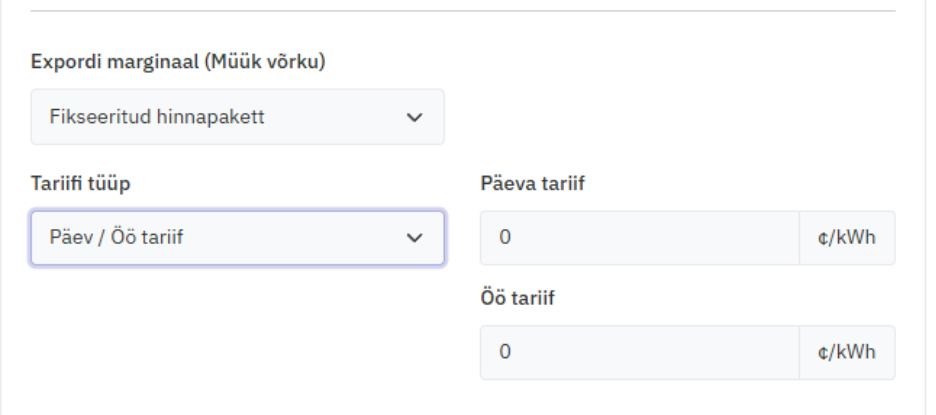Click the chevron beside Fikseeritud hinnapakett
The image size is (936, 415).
(x=414, y=118)
